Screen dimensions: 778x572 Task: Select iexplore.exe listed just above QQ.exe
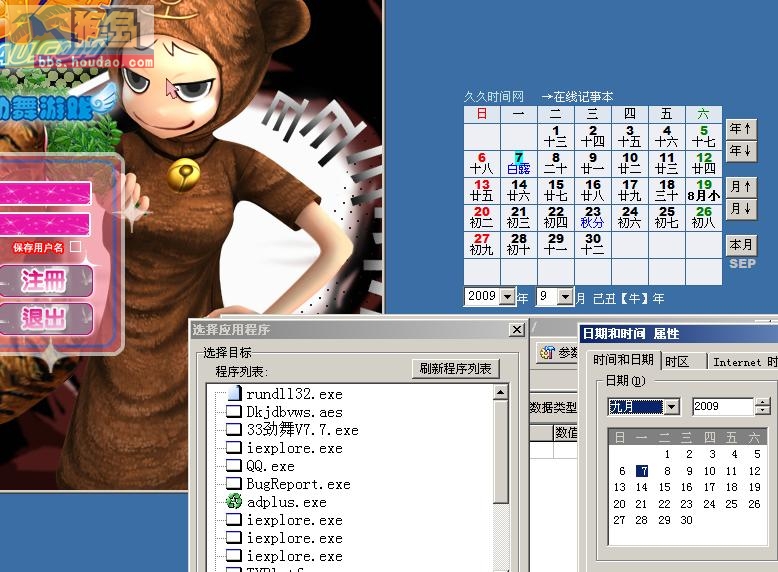click(x=294, y=448)
